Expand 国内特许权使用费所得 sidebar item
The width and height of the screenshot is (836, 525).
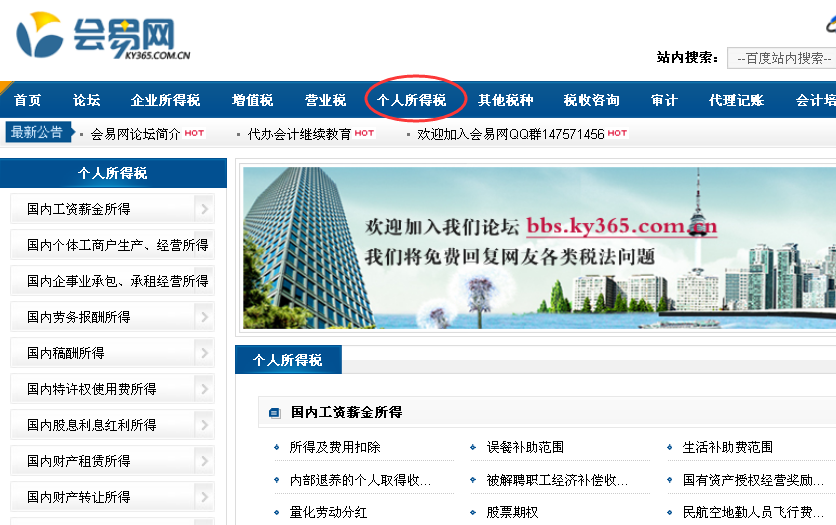tap(204, 389)
